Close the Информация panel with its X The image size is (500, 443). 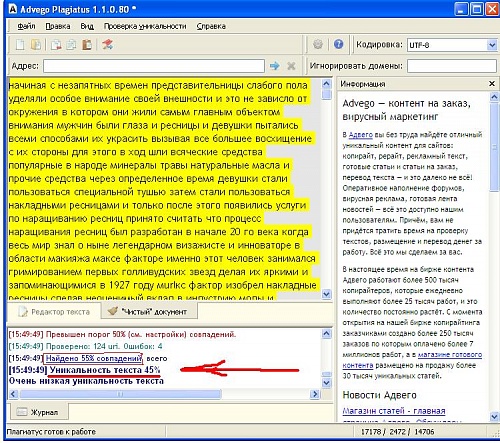coord(492,84)
